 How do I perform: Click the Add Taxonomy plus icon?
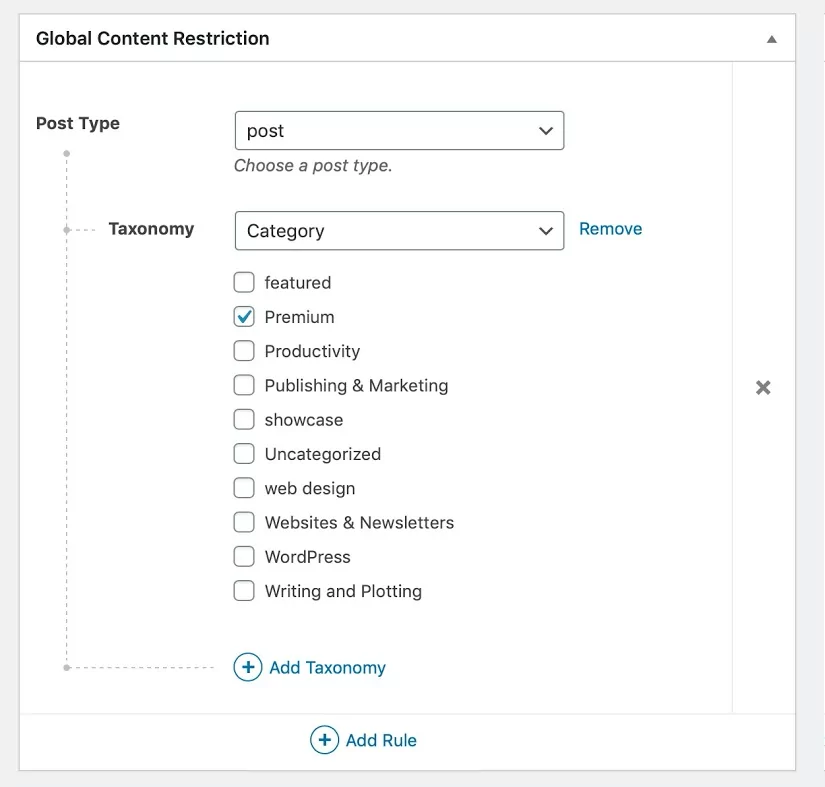point(248,667)
